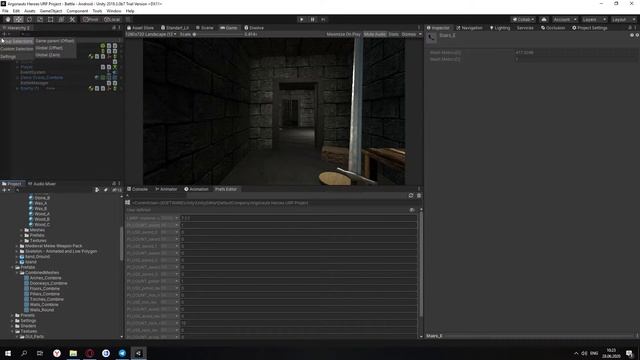Image resolution: width=640 pixels, height=360 pixels.
Task: Select the Hand tool in the toolbar
Action: (x=8, y=20)
